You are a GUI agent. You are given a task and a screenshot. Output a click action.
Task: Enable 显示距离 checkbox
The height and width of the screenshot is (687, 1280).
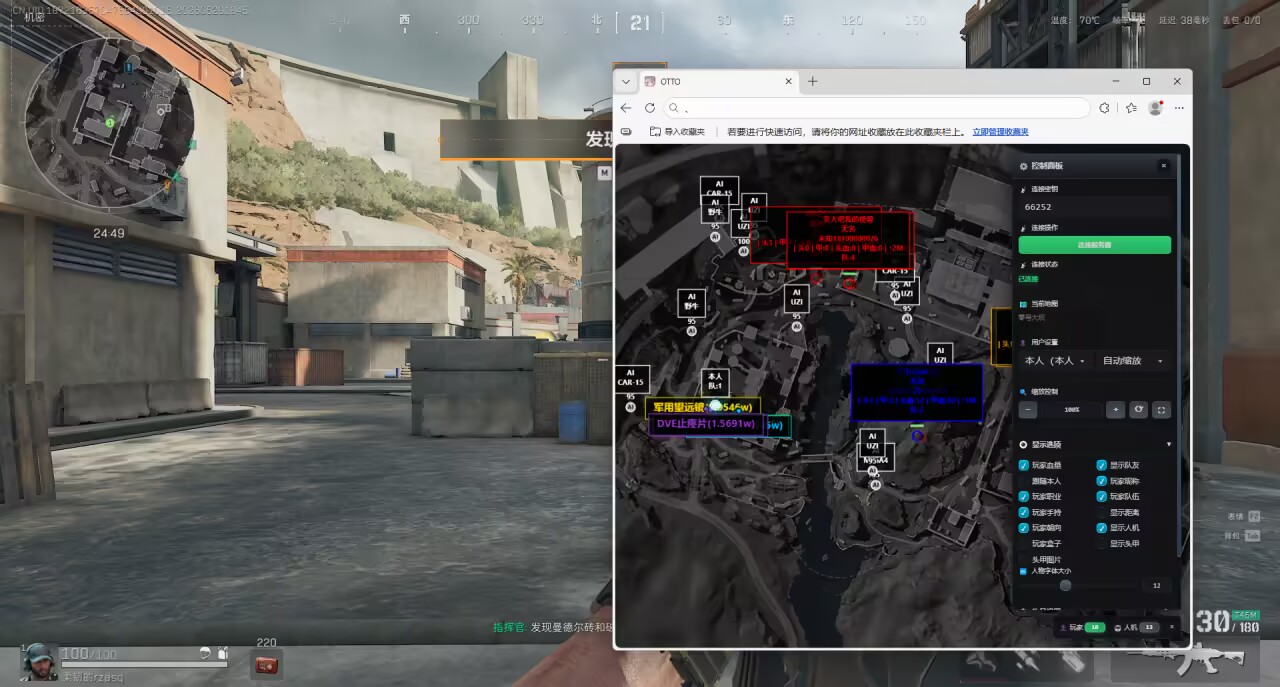1102,512
